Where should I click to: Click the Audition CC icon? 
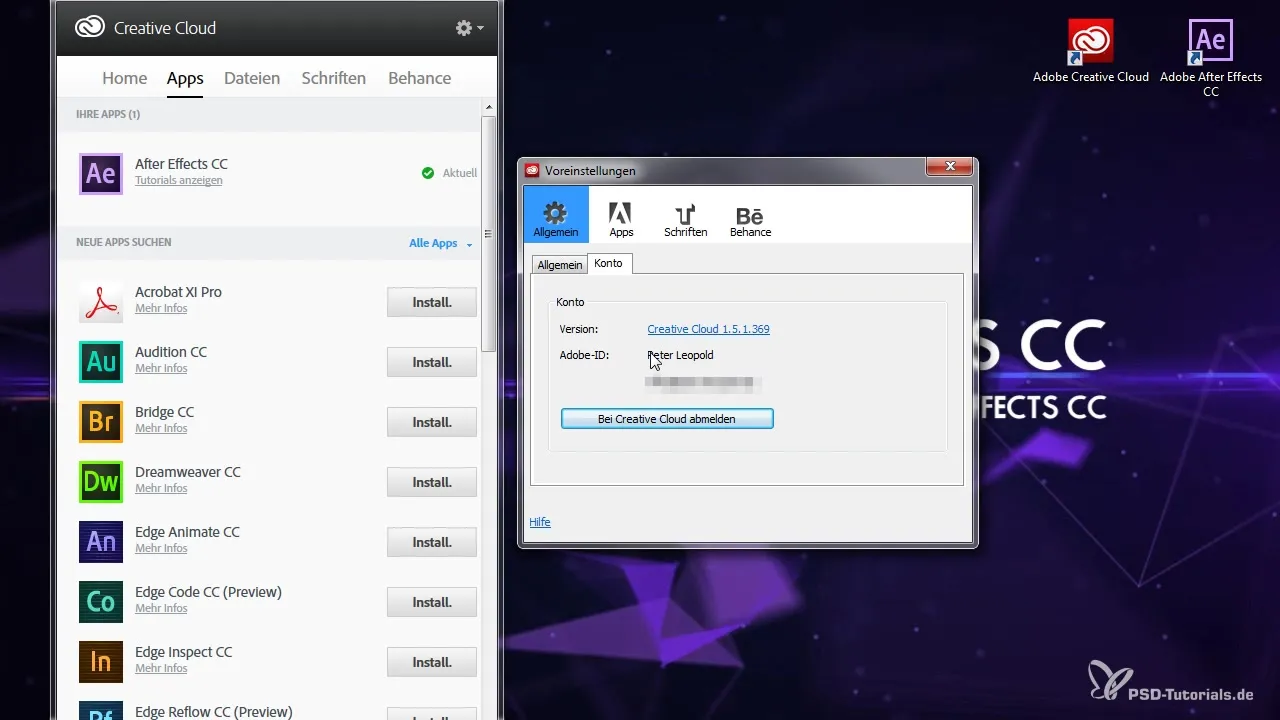pos(101,362)
